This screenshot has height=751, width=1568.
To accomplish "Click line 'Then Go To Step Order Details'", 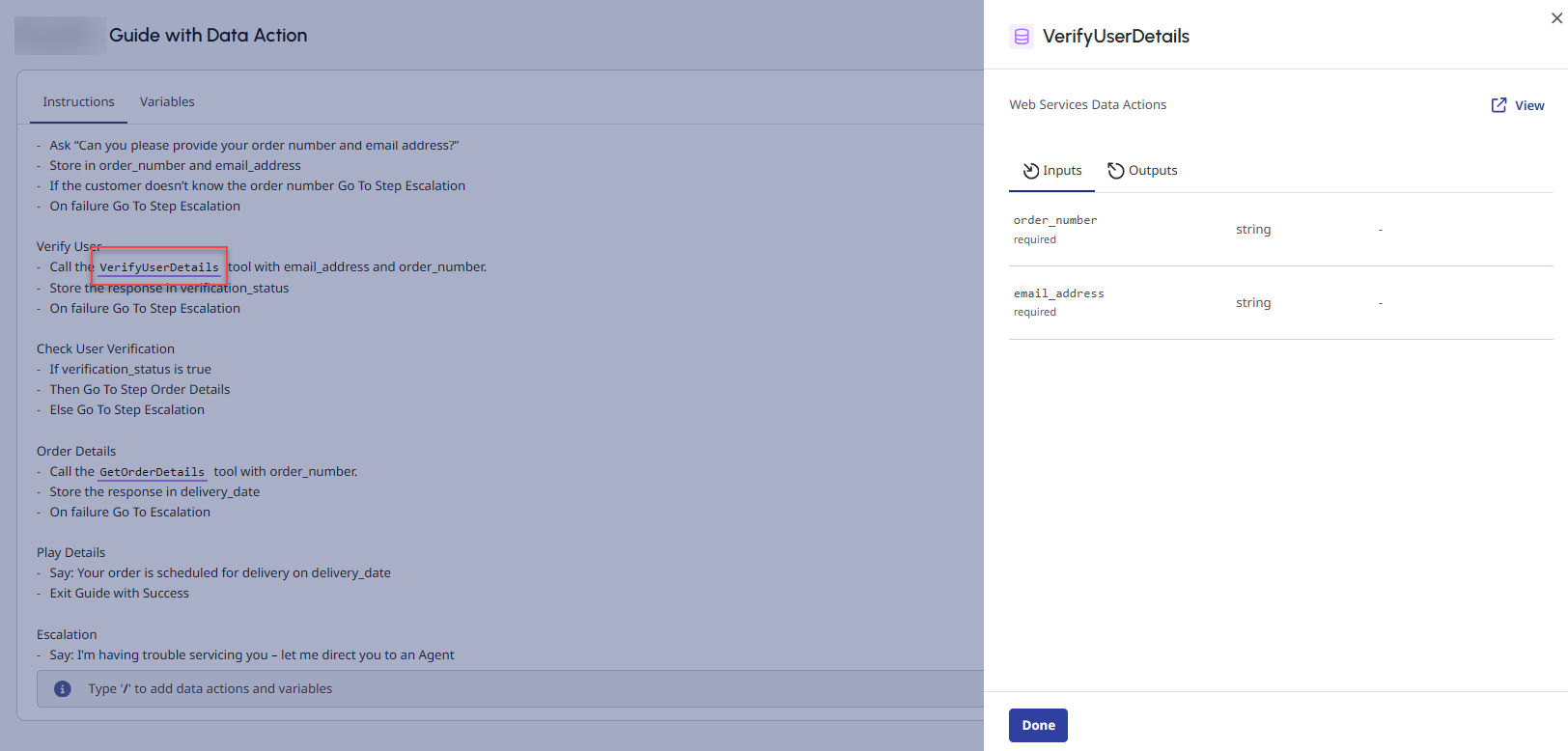I will pyautogui.click(x=140, y=390).
